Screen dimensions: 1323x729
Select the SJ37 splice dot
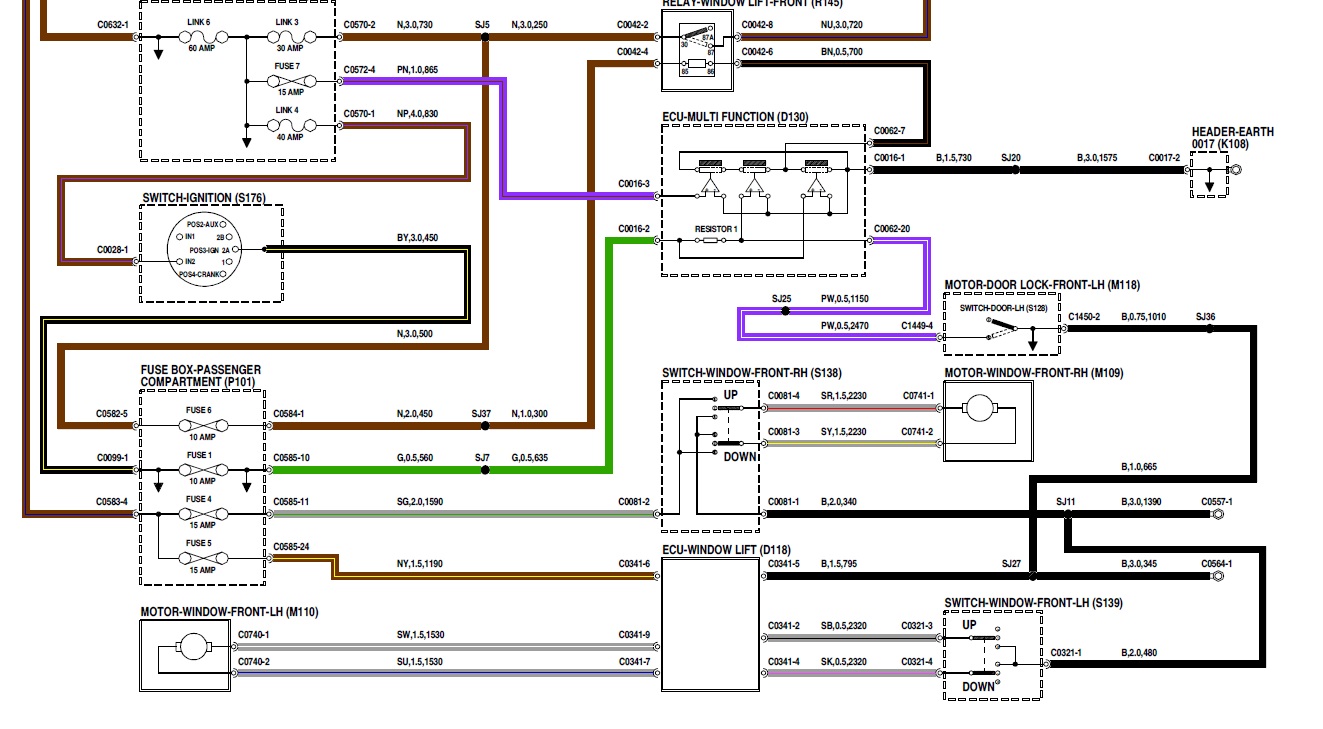point(485,425)
